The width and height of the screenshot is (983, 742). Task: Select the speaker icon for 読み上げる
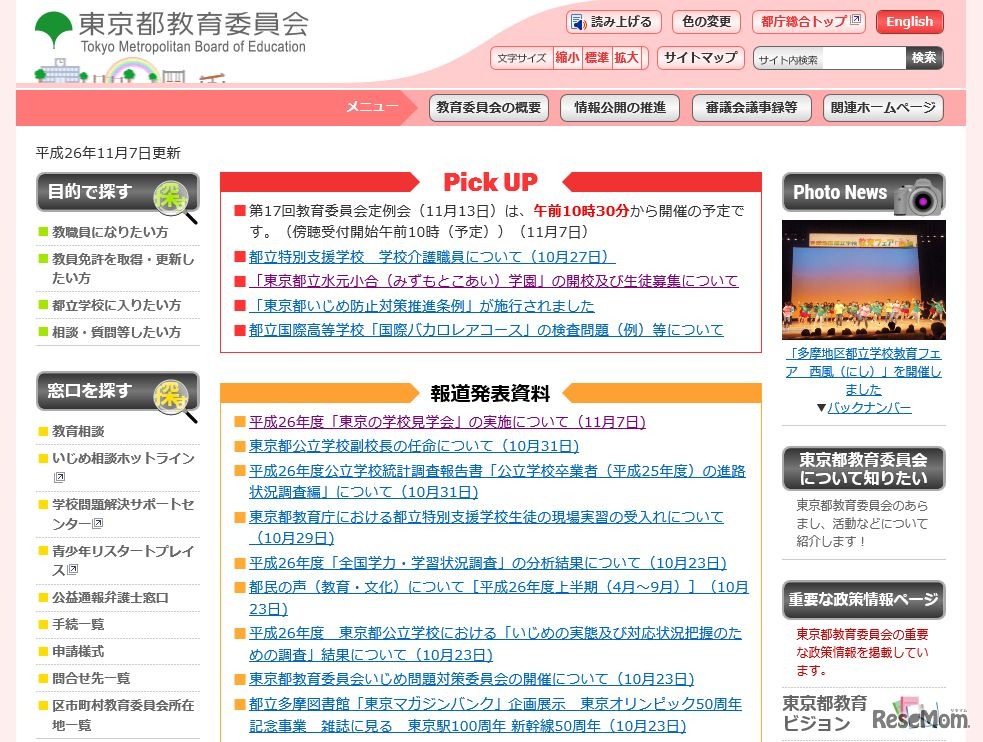(x=579, y=21)
